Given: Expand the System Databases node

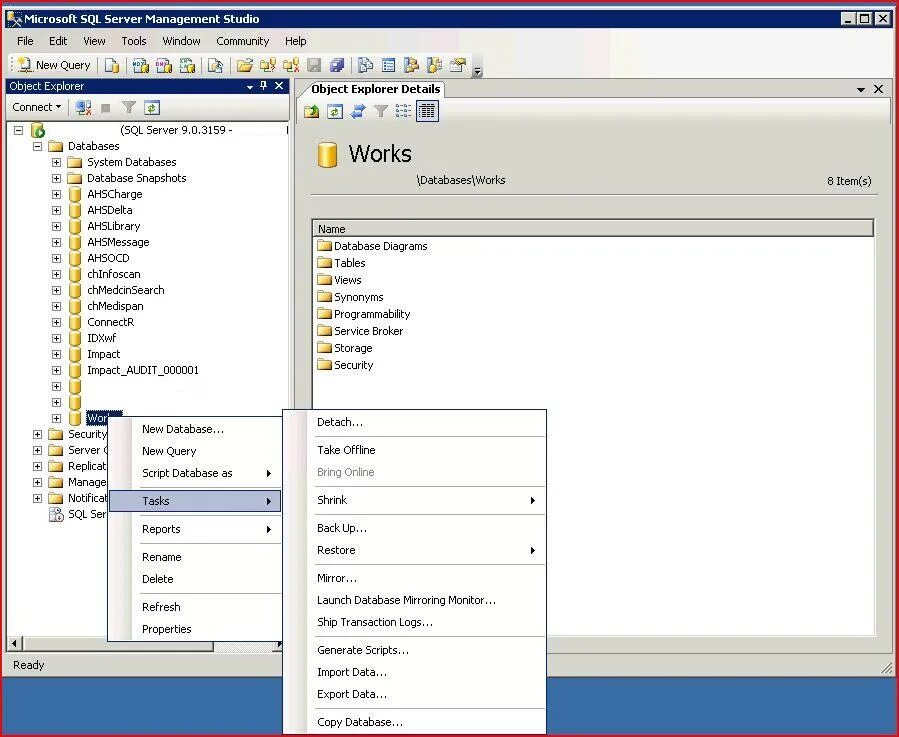Looking at the screenshot, I should click(56, 162).
